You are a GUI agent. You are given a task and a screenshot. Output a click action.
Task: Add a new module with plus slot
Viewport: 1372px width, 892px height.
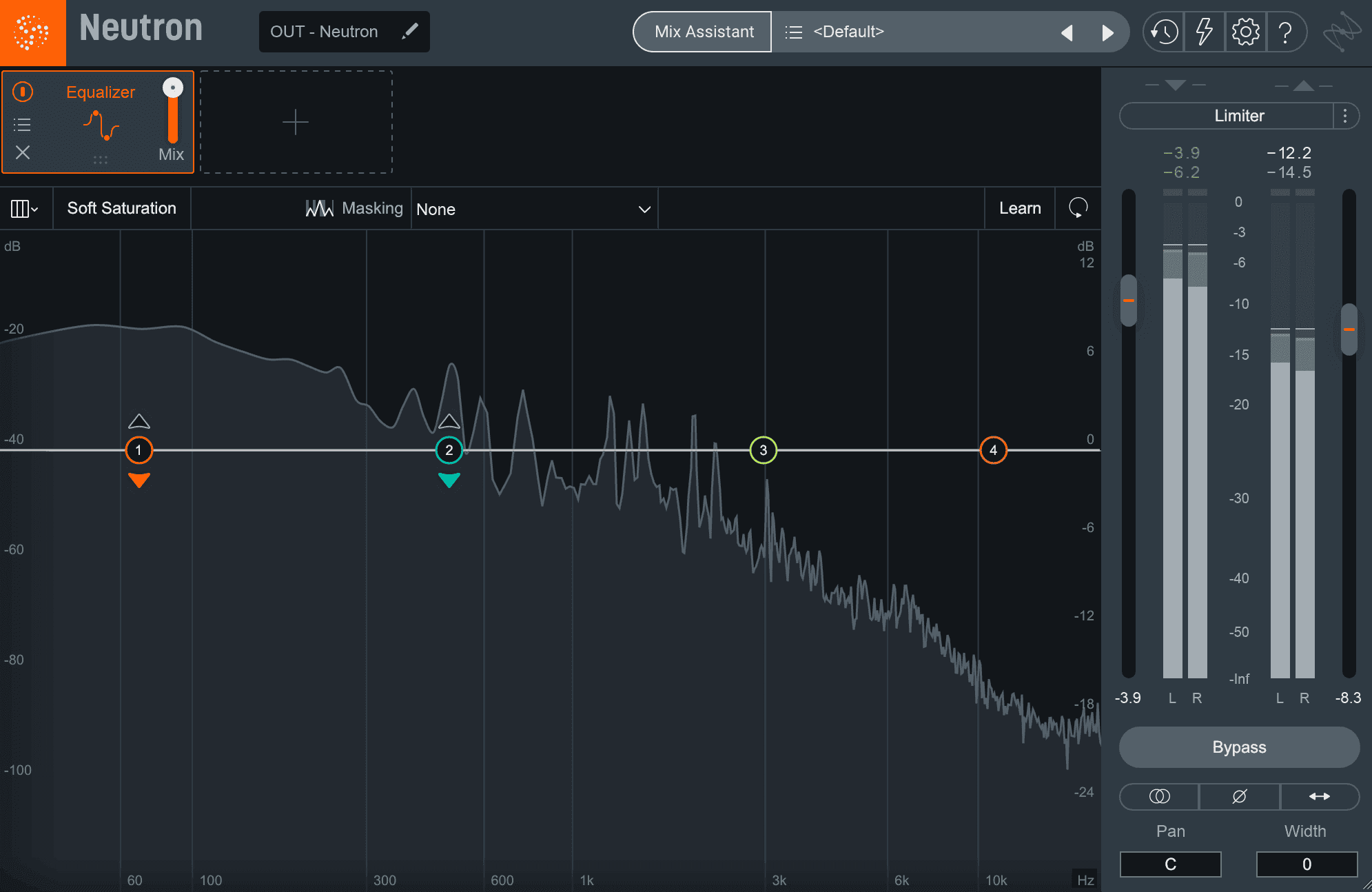pyautogui.click(x=296, y=122)
